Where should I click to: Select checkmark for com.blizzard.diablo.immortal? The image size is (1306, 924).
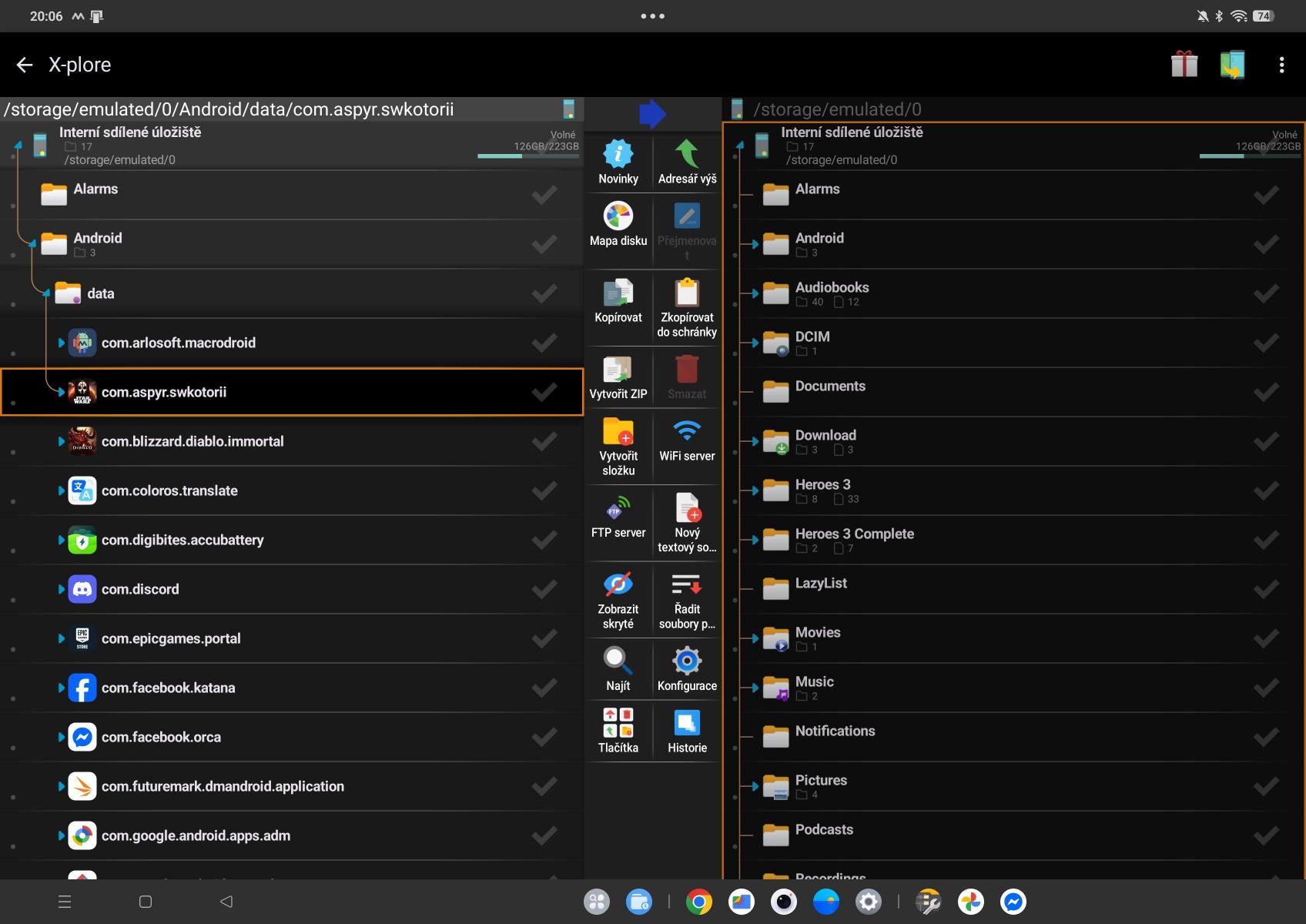544,442
